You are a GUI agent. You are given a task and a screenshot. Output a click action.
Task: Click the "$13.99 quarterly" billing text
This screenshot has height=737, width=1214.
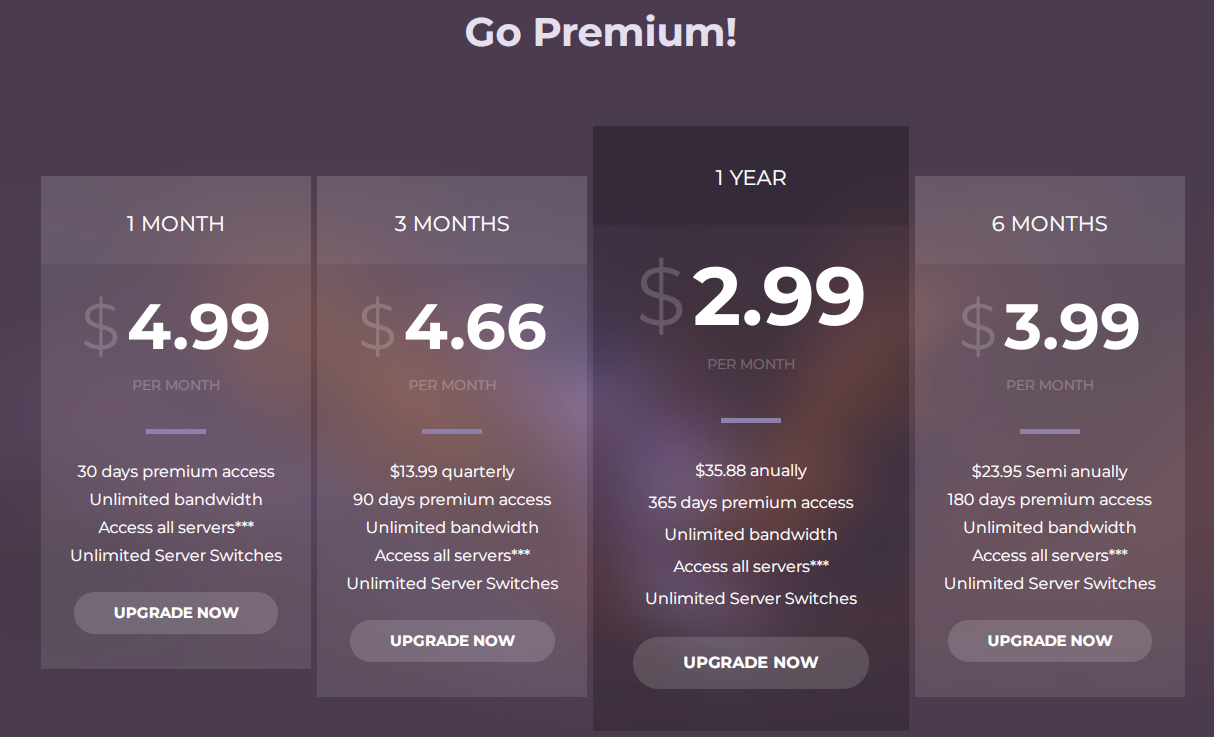pos(452,471)
